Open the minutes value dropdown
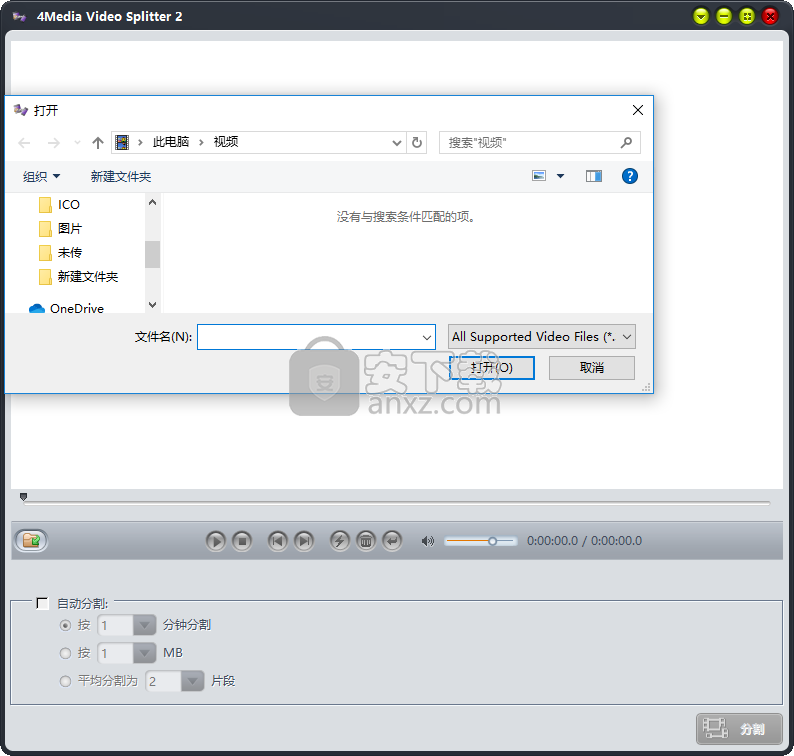This screenshot has height=756, width=794. point(144,625)
